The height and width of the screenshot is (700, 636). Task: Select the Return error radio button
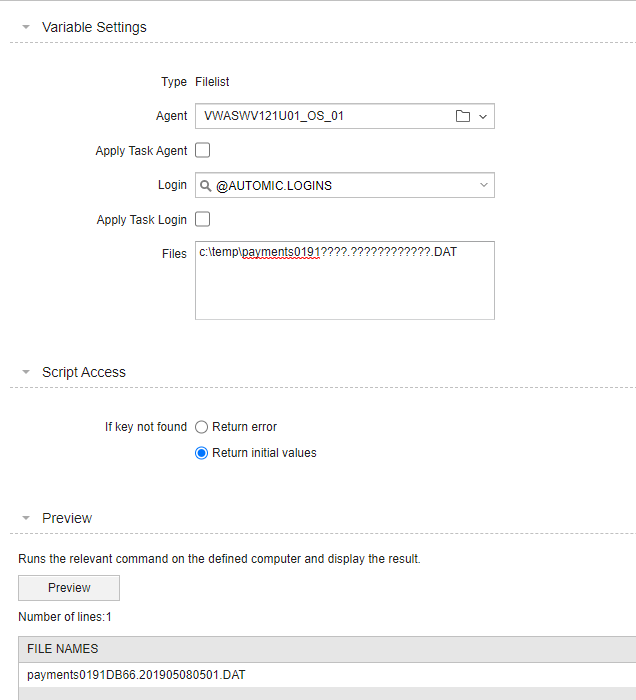[x=202, y=427]
